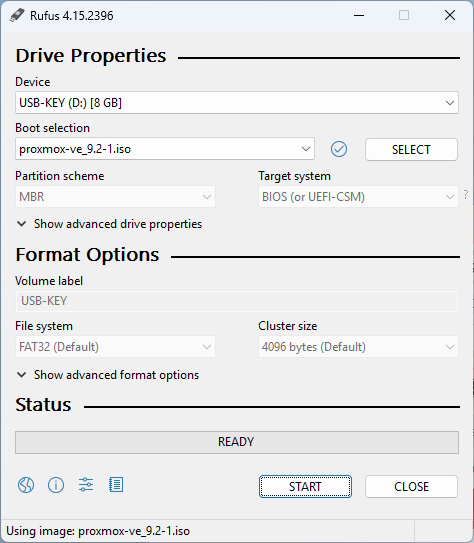Open the About info icon

[56, 485]
